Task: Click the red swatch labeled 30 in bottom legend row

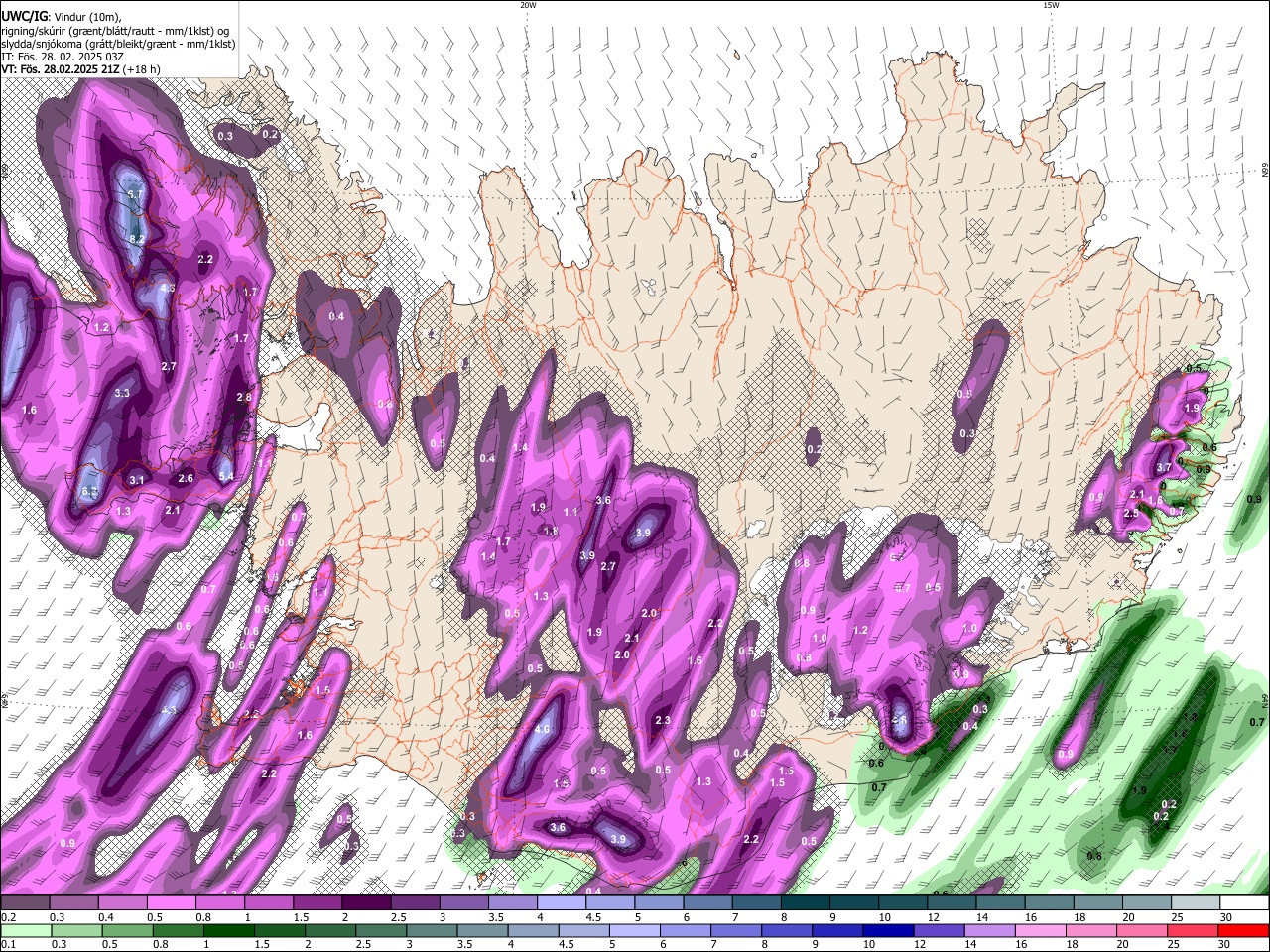Action: (1245, 930)
